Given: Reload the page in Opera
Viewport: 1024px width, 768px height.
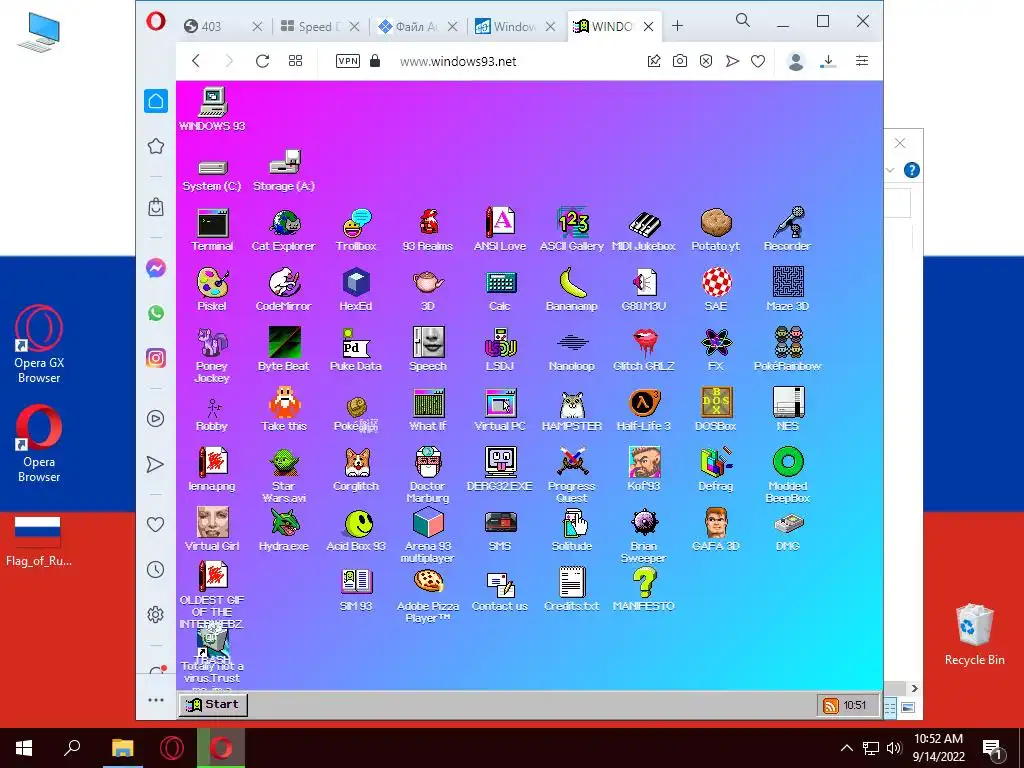Looking at the screenshot, I should pyautogui.click(x=263, y=61).
